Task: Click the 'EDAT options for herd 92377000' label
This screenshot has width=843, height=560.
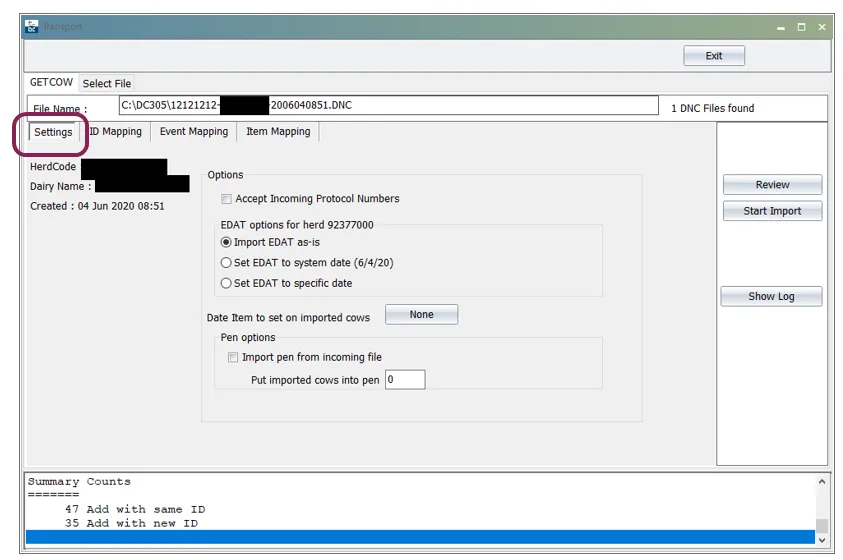Action: (297, 225)
